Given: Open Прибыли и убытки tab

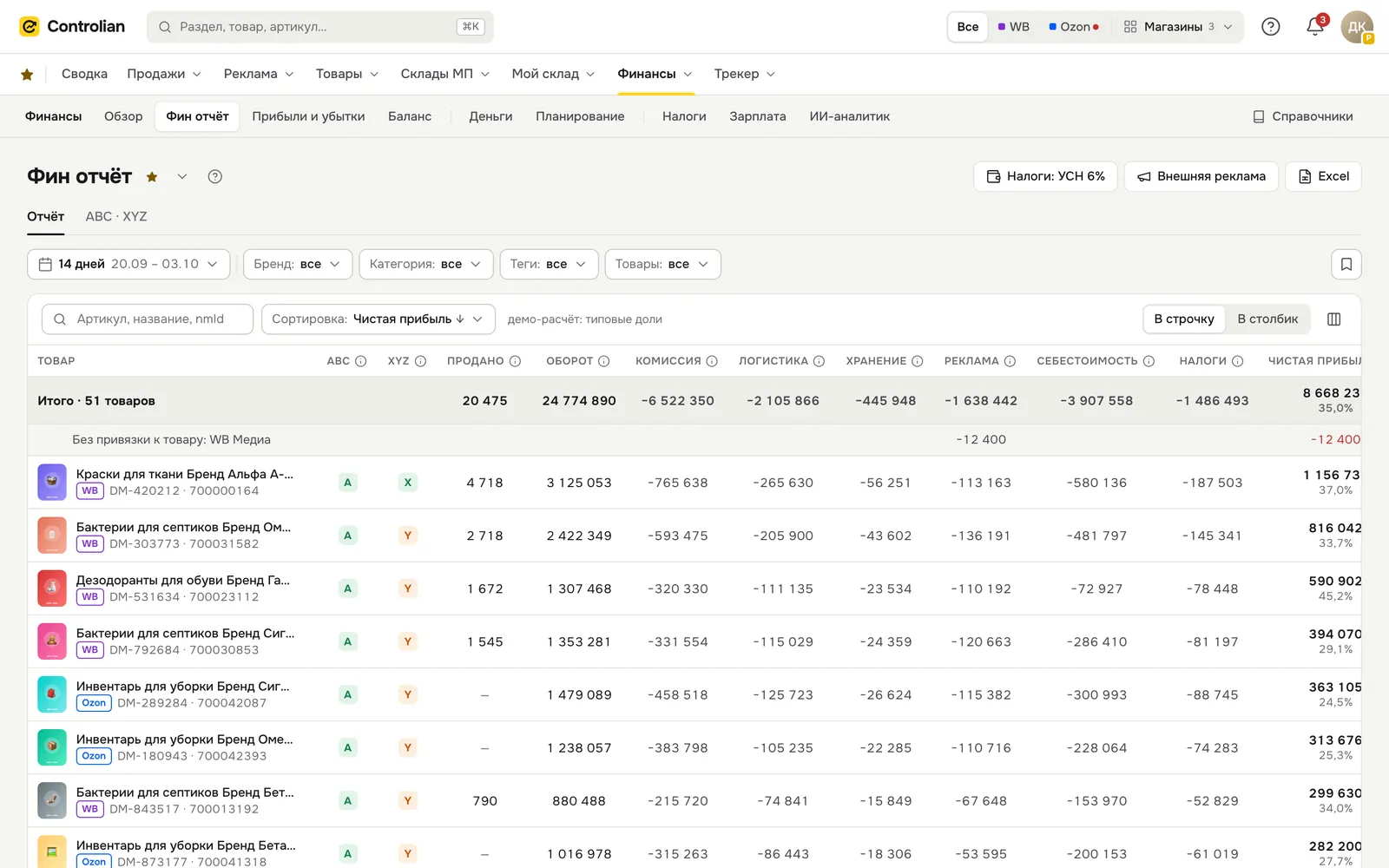Looking at the screenshot, I should [x=308, y=116].
